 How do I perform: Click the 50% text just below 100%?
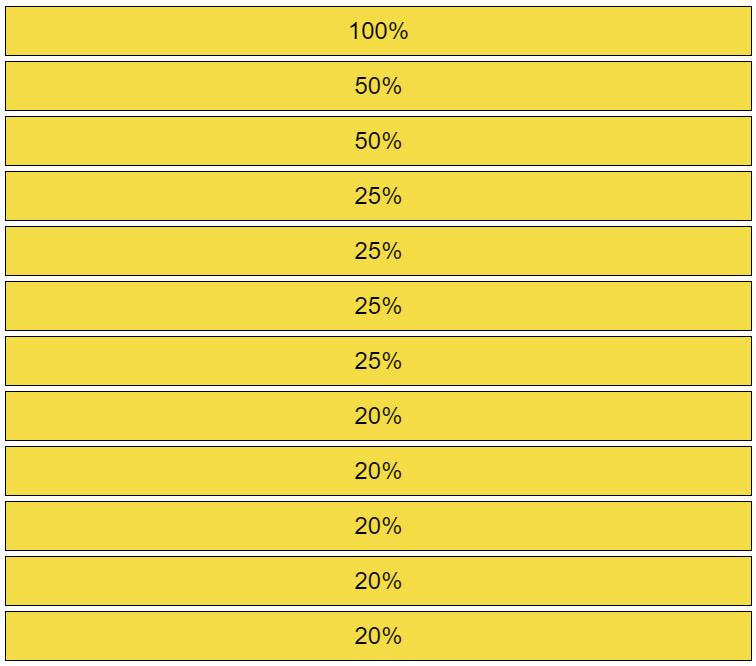[x=378, y=86]
